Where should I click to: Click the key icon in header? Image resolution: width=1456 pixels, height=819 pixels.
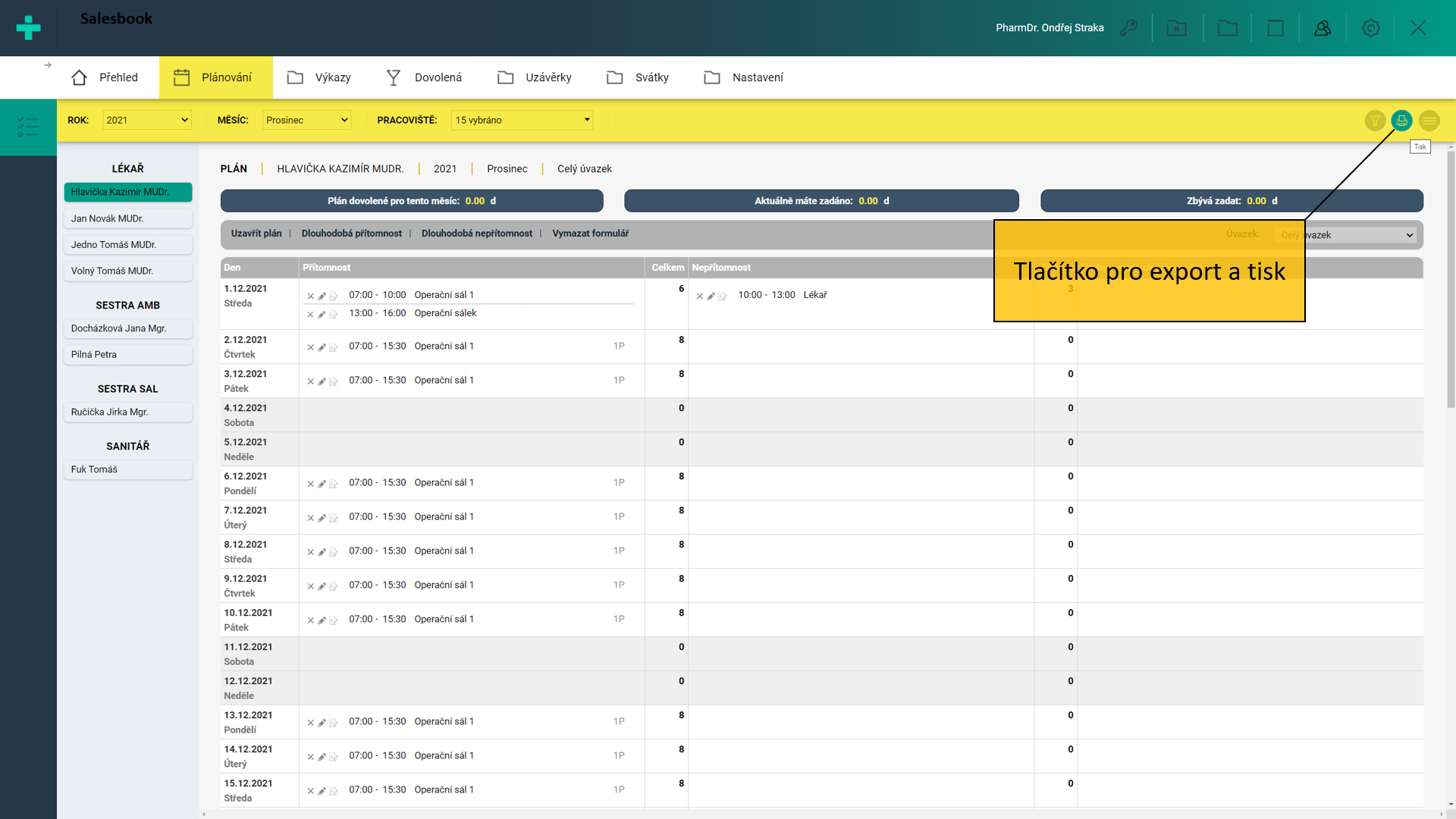pyautogui.click(x=1129, y=28)
